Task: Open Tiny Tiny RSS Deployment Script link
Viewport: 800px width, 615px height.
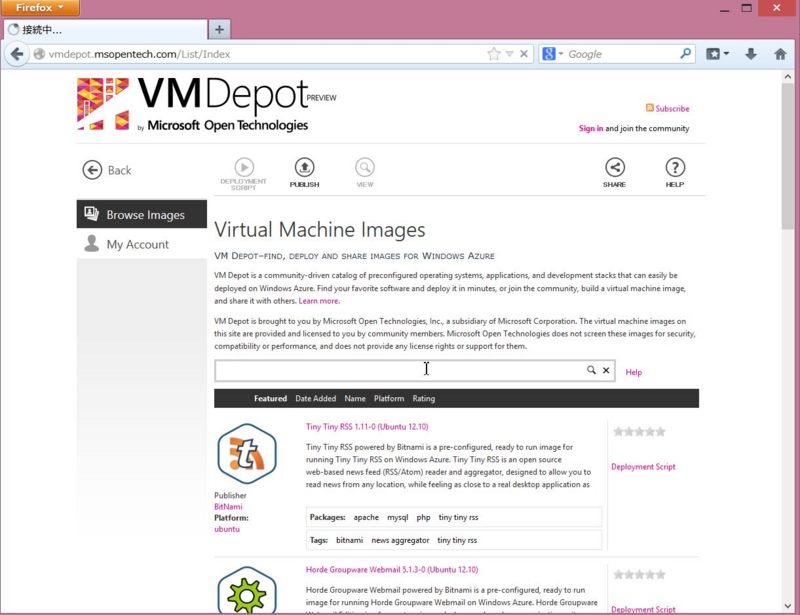Action: (643, 466)
